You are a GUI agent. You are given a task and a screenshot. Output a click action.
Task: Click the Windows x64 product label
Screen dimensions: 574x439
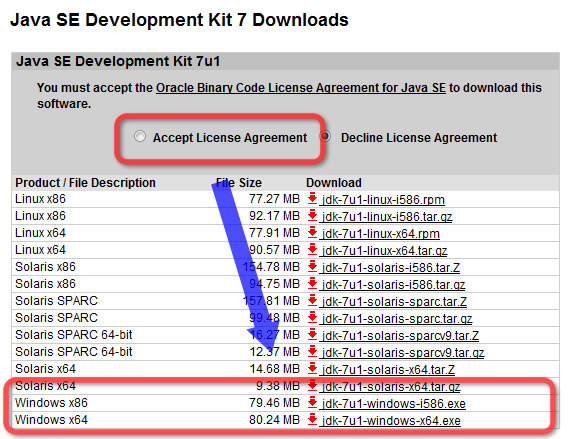tap(51, 420)
